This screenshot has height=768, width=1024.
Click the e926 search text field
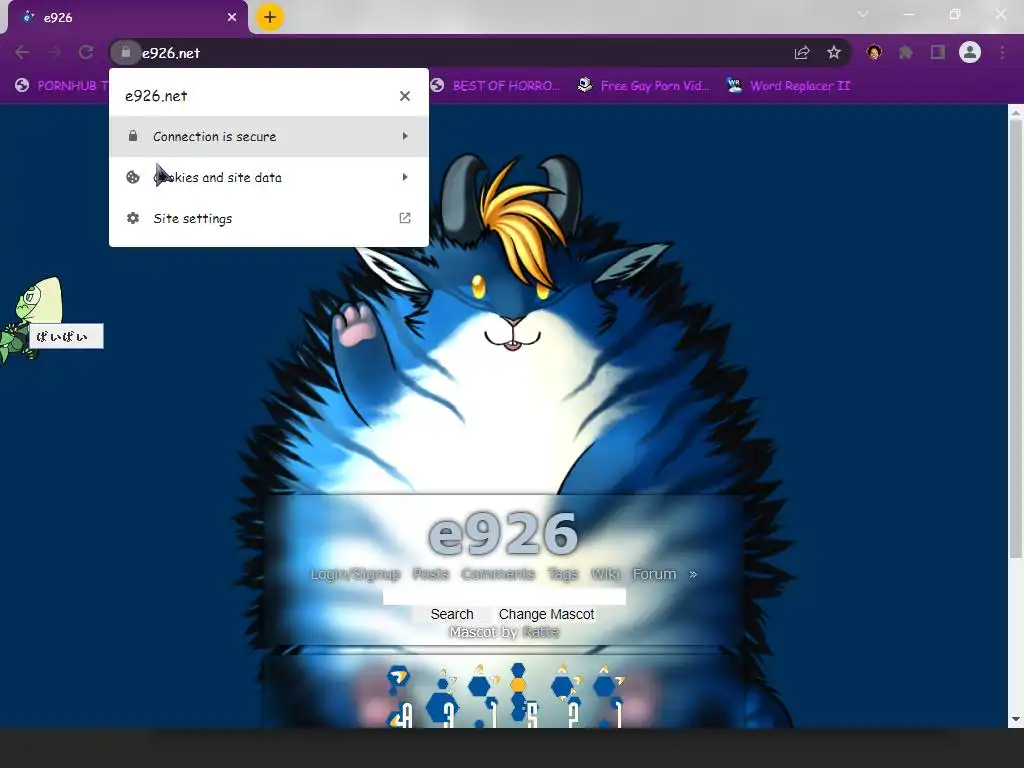[x=504, y=596]
